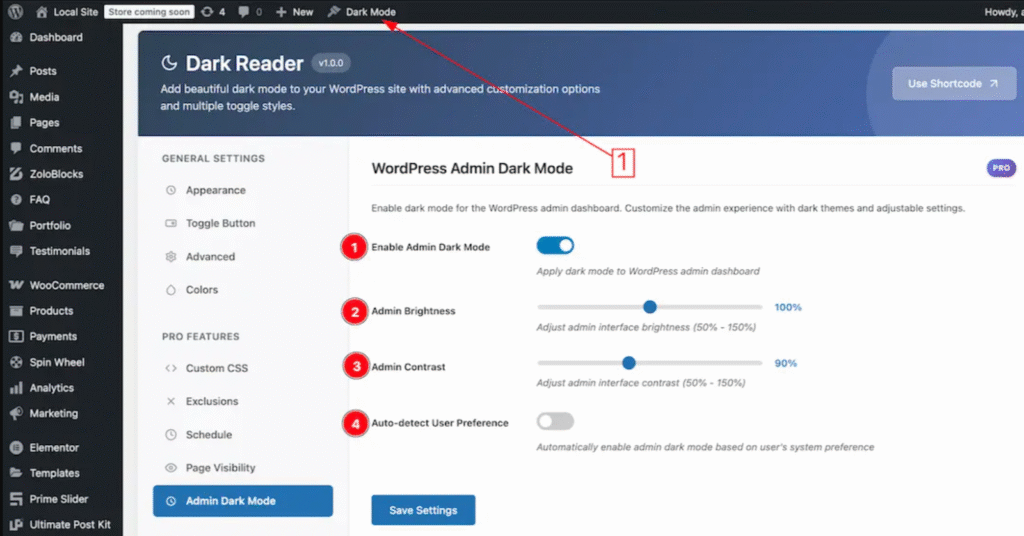Image resolution: width=1024 pixels, height=536 pixels.
Task: Click the Templates folder icon
Action: click(x=16, y=473)
